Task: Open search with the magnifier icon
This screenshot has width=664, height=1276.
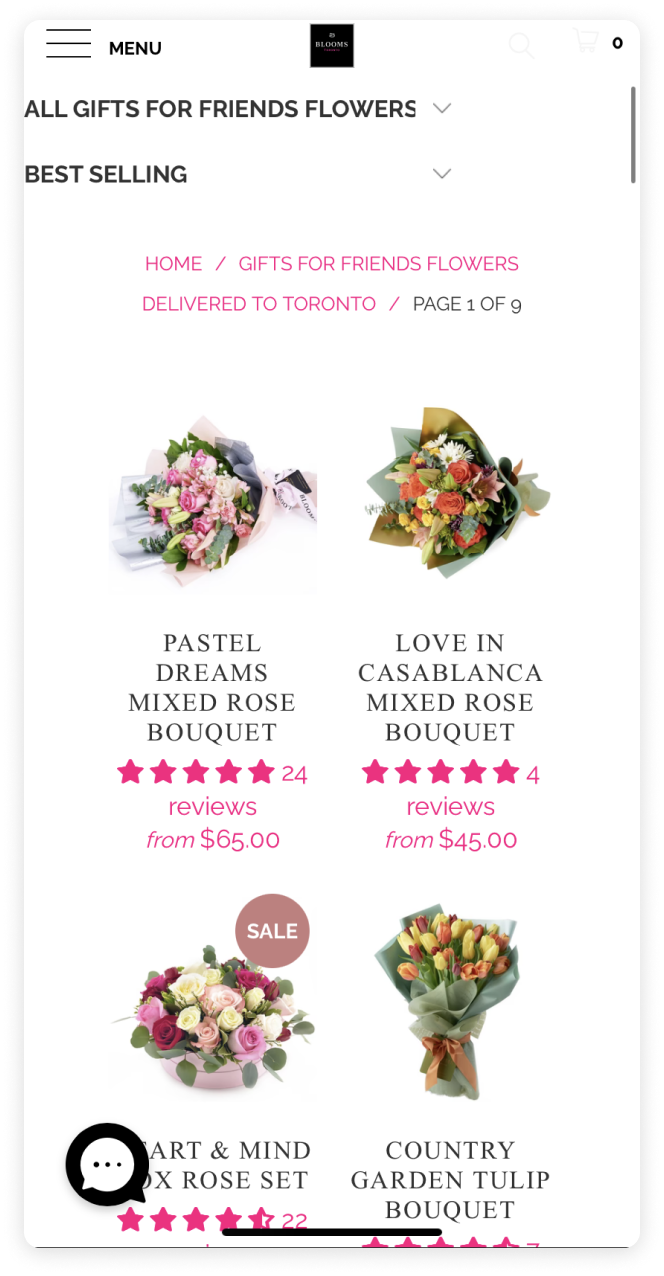Action: (521, 45)
